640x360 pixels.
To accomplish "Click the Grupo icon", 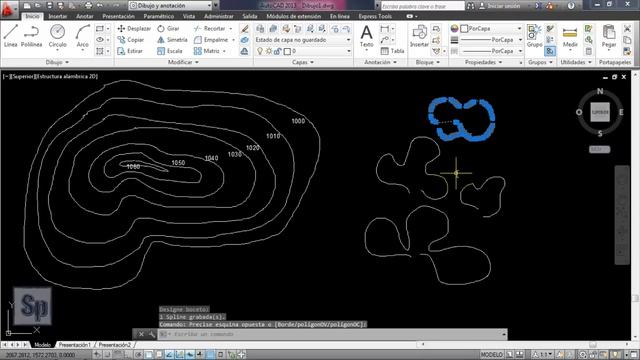I will pos(534,36).
